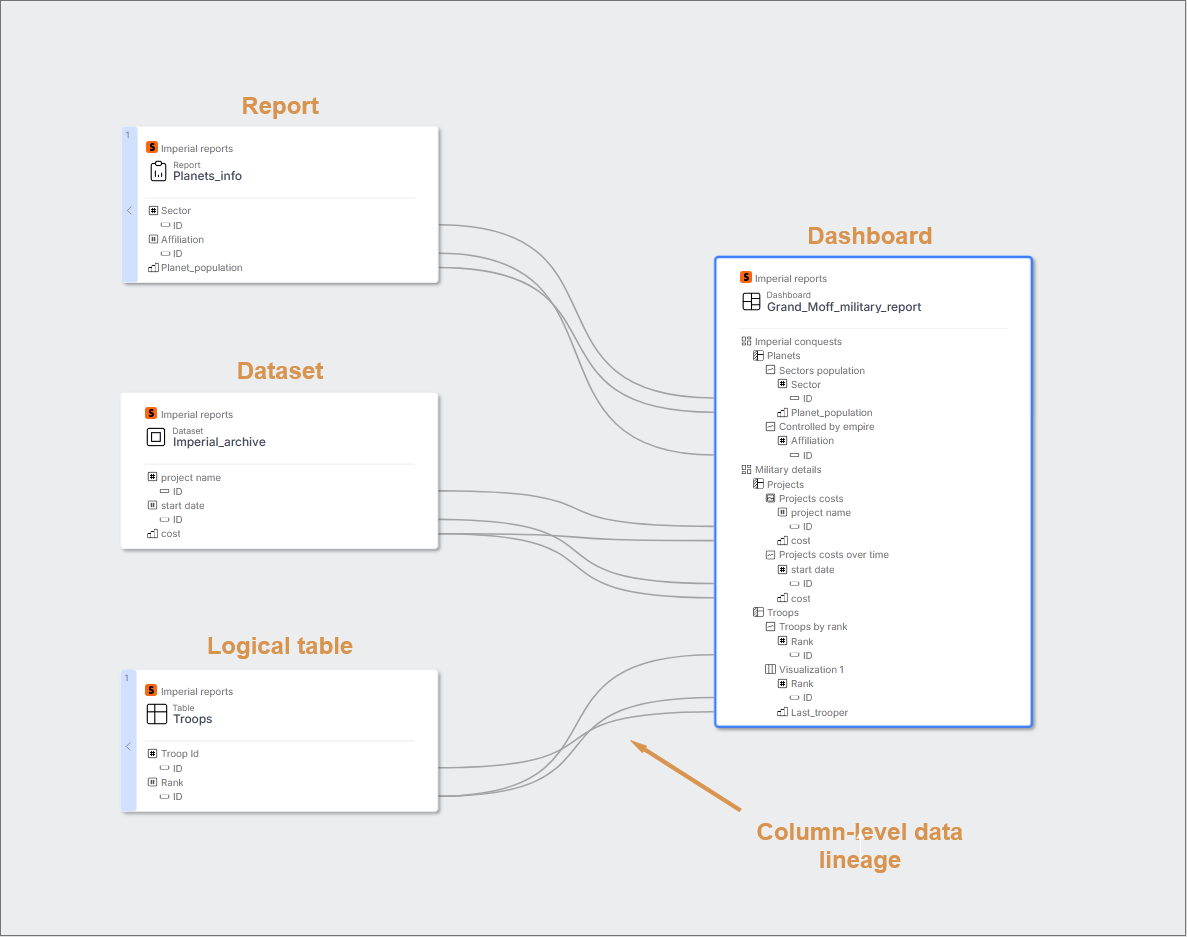1187x937 pixels.
Task: Select the ID row under Affiliation in Planets_info
Action: pos(178,254)
